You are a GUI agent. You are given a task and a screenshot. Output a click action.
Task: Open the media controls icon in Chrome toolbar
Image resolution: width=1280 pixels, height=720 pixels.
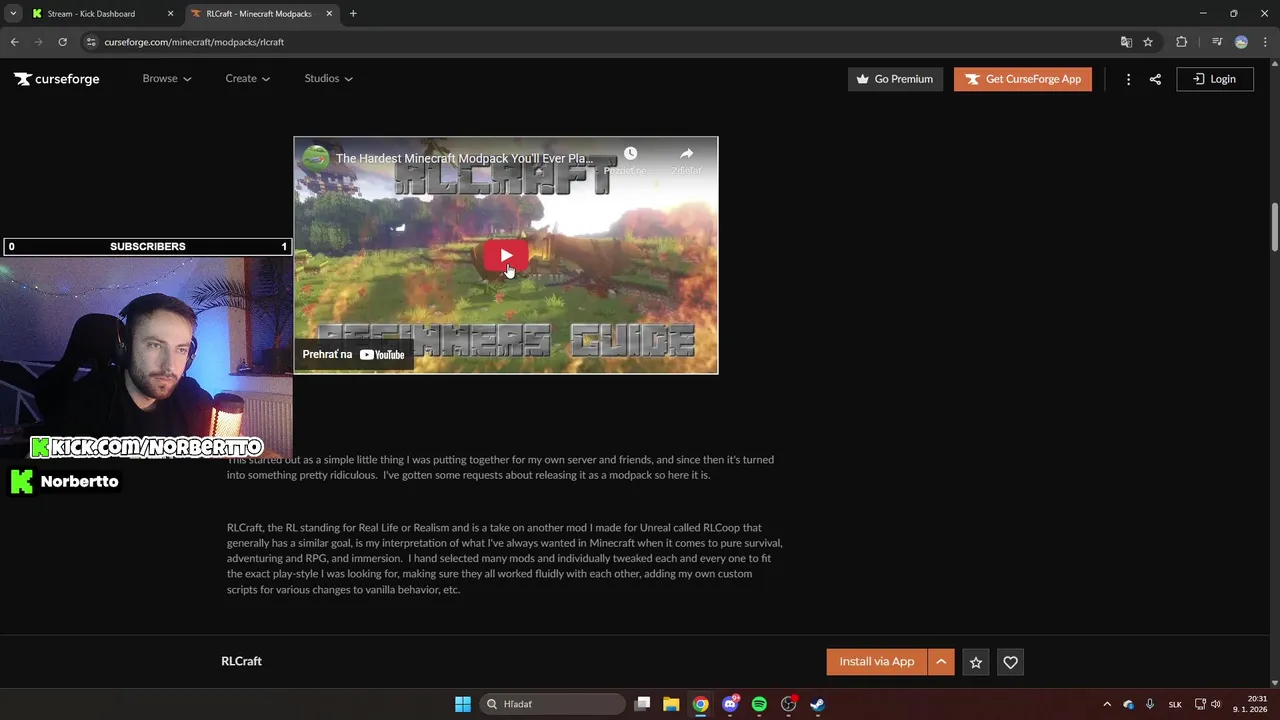point(1217,42)
